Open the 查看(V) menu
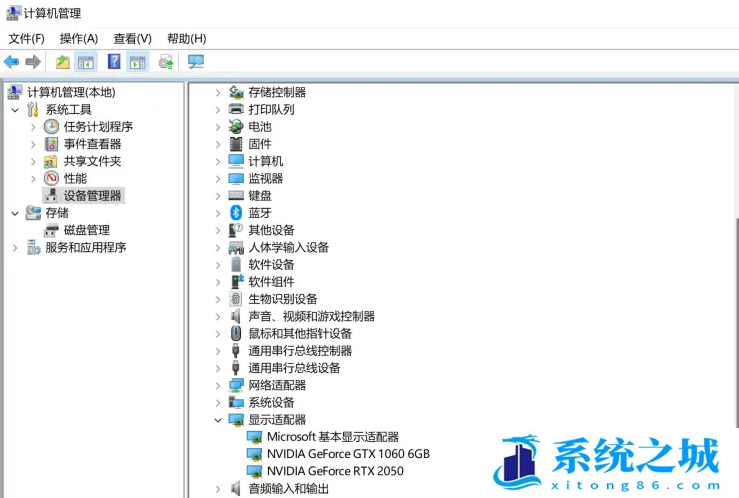739x498 pixels. [133, 38]
